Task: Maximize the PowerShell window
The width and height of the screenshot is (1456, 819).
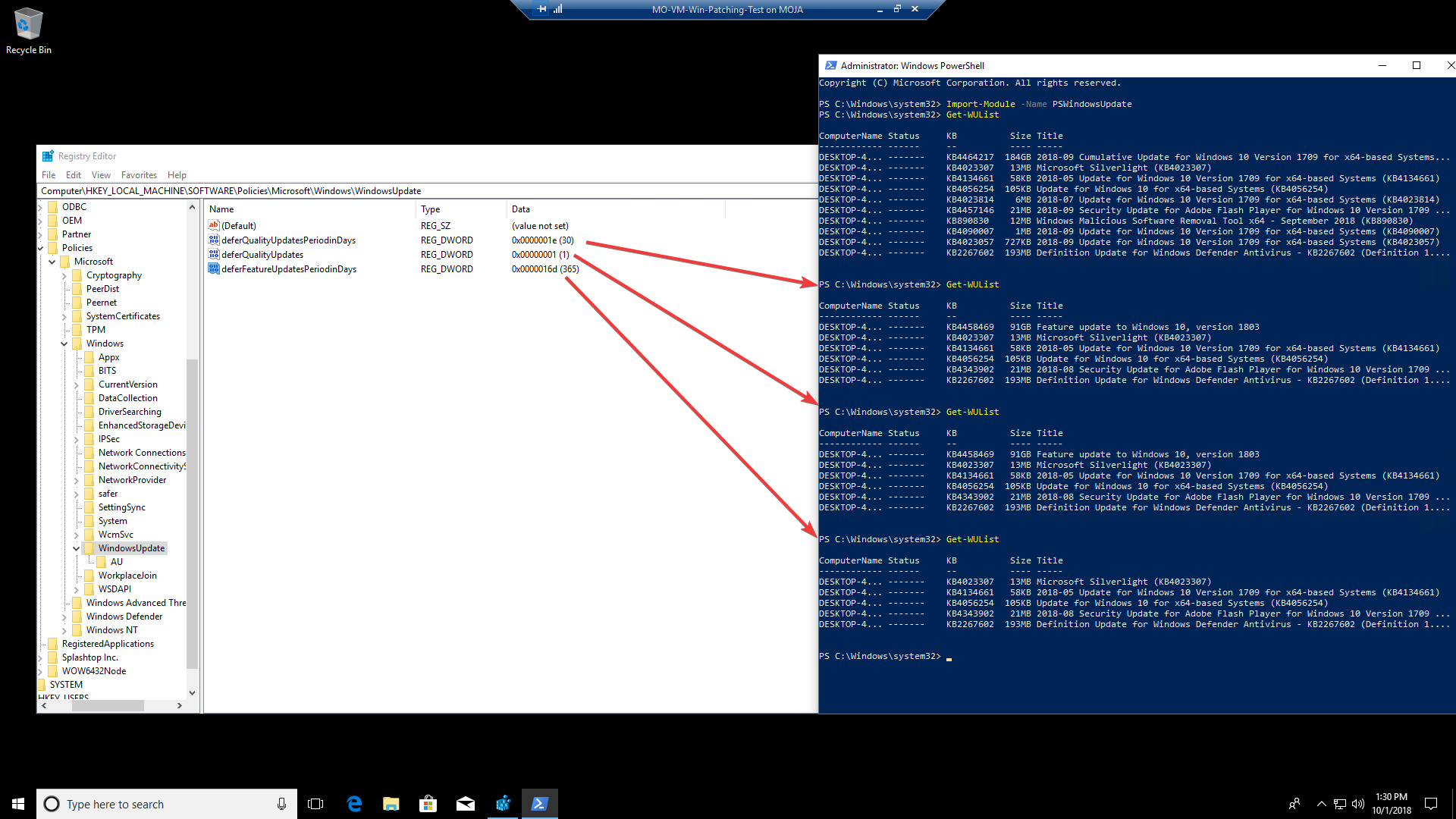Action: coord(1416,66)
